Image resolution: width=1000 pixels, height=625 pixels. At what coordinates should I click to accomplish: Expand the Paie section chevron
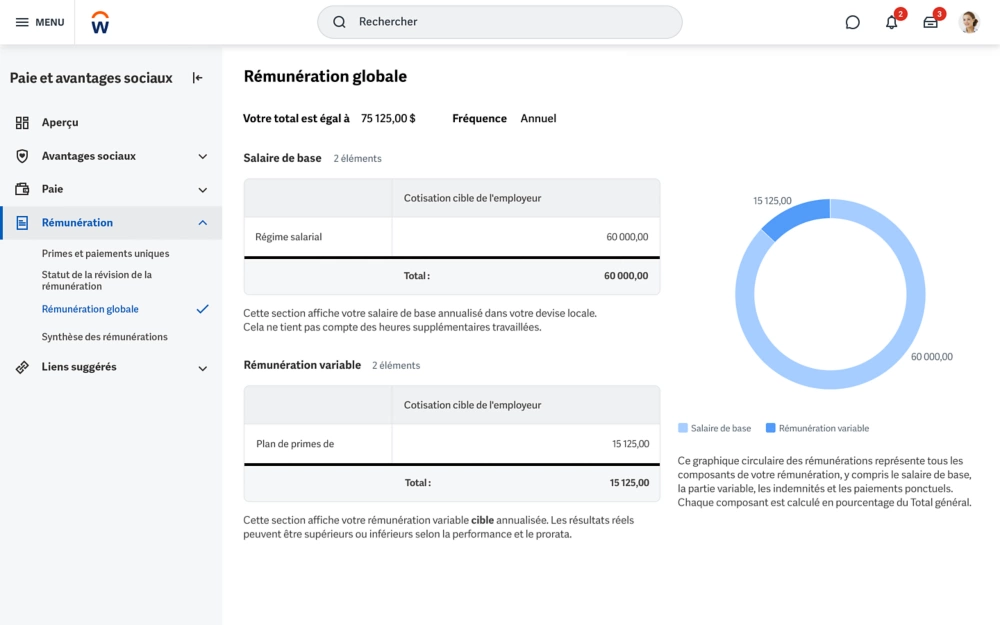pyautogui.click(x=202, y=190)
